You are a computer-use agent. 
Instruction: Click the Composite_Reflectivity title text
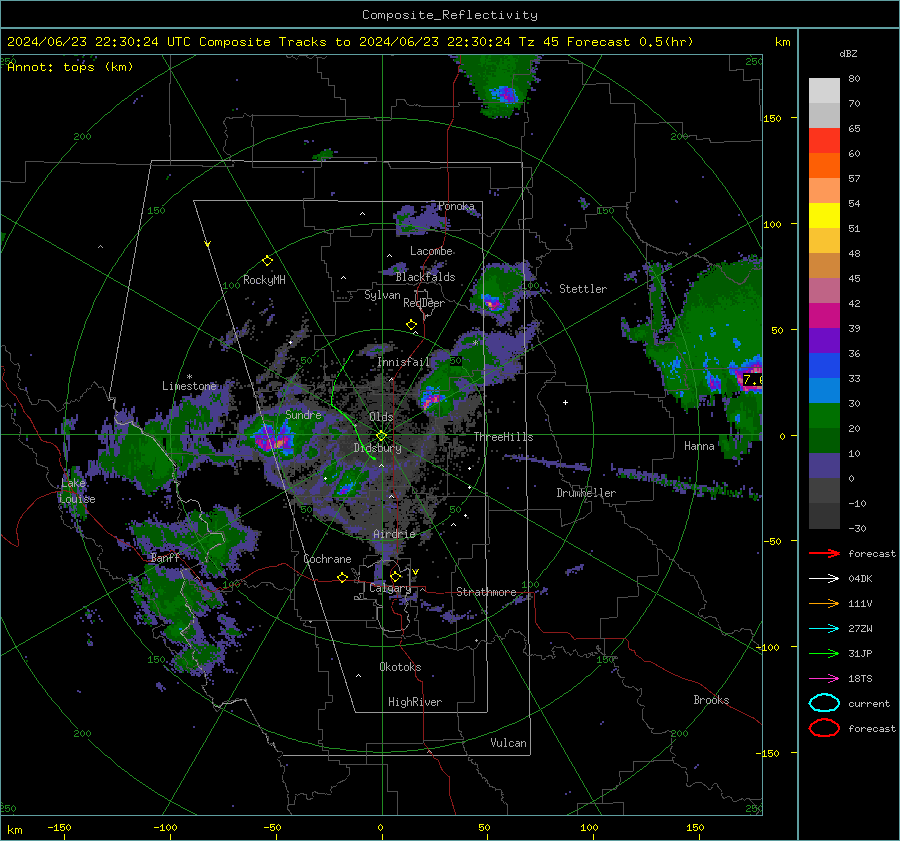pos(450,15)
